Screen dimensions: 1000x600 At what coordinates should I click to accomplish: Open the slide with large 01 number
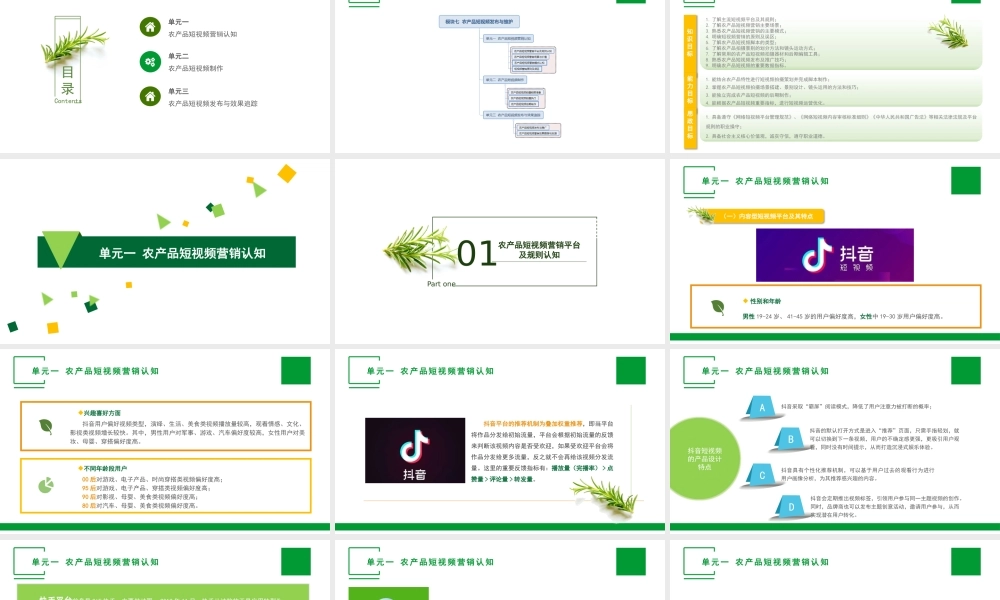click(499, 251)
